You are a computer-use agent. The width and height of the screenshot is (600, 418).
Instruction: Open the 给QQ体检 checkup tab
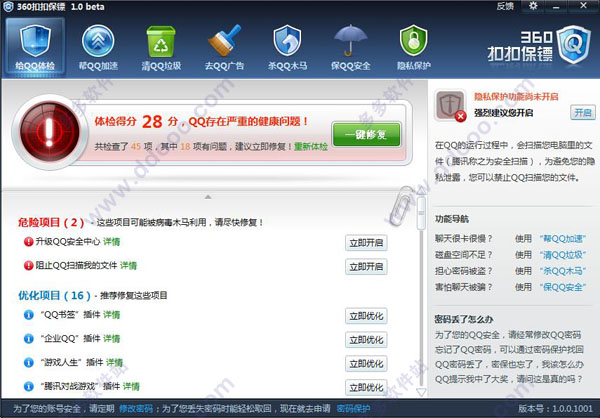click(35, 47)
